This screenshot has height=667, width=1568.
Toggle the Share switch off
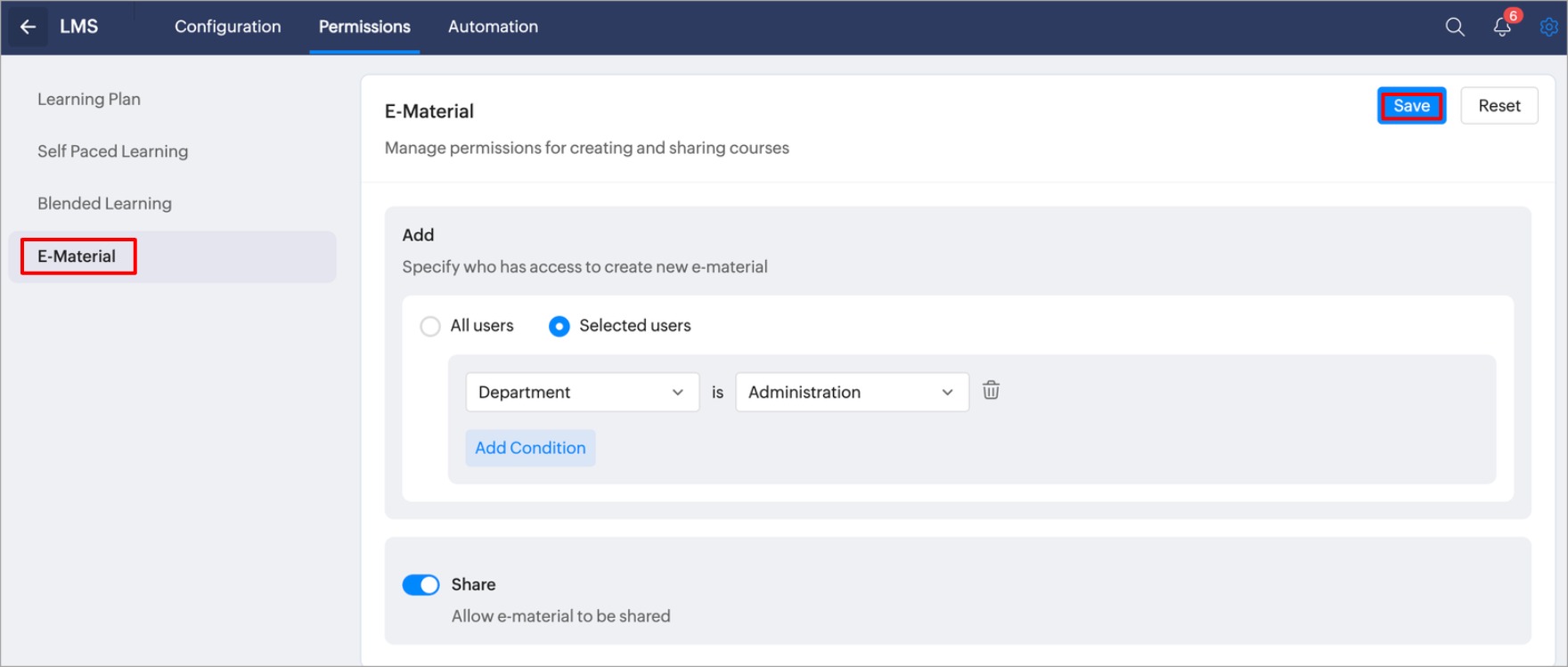421,585
